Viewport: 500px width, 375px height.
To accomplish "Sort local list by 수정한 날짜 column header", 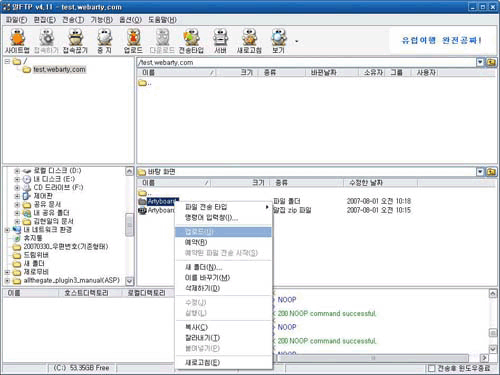I will (380, 183).
